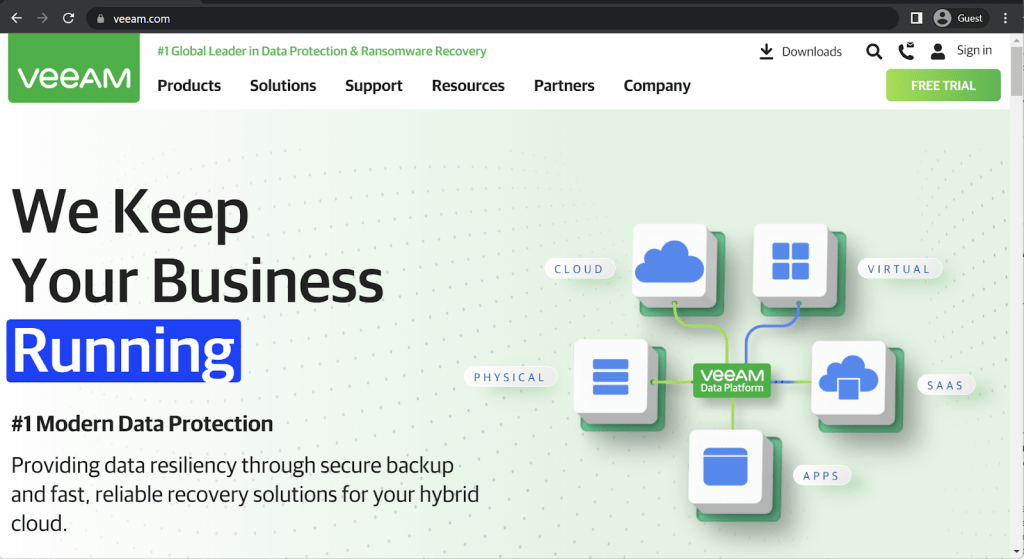This screenshot has height=559, width=1024.
Task: Click the CLOUD label pill
Action: click(579, 269)
